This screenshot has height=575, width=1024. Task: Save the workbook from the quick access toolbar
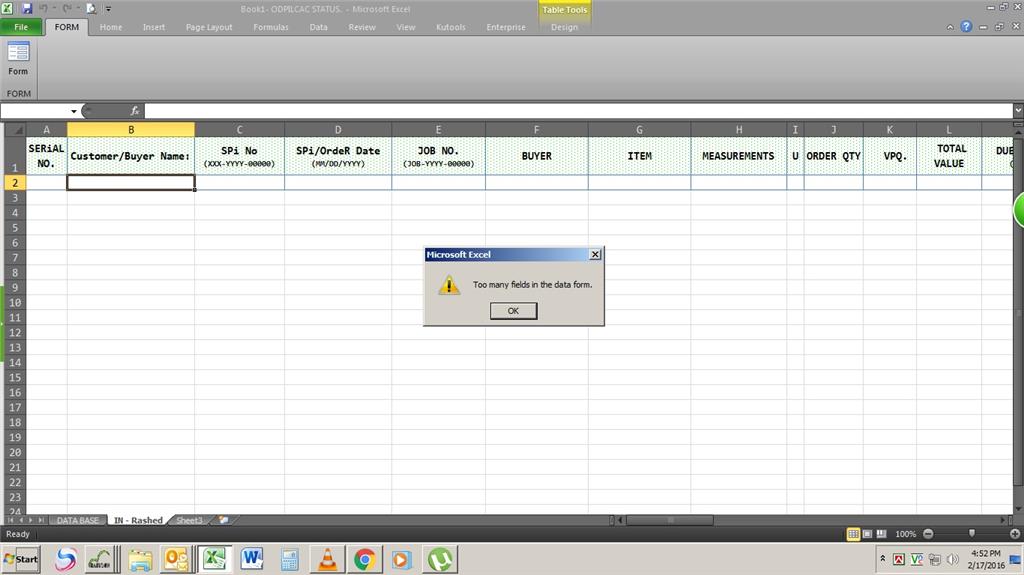click(27, 8)
